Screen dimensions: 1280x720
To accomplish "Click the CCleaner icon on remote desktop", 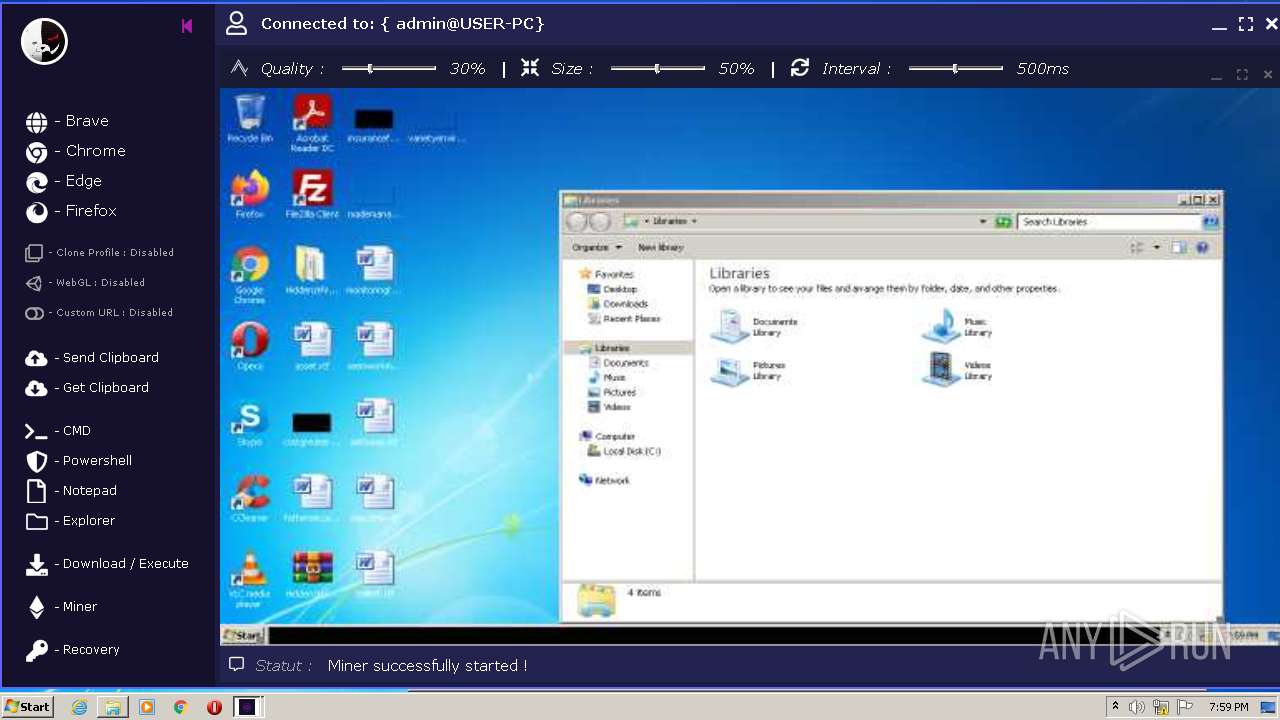I will click(250, 499).
